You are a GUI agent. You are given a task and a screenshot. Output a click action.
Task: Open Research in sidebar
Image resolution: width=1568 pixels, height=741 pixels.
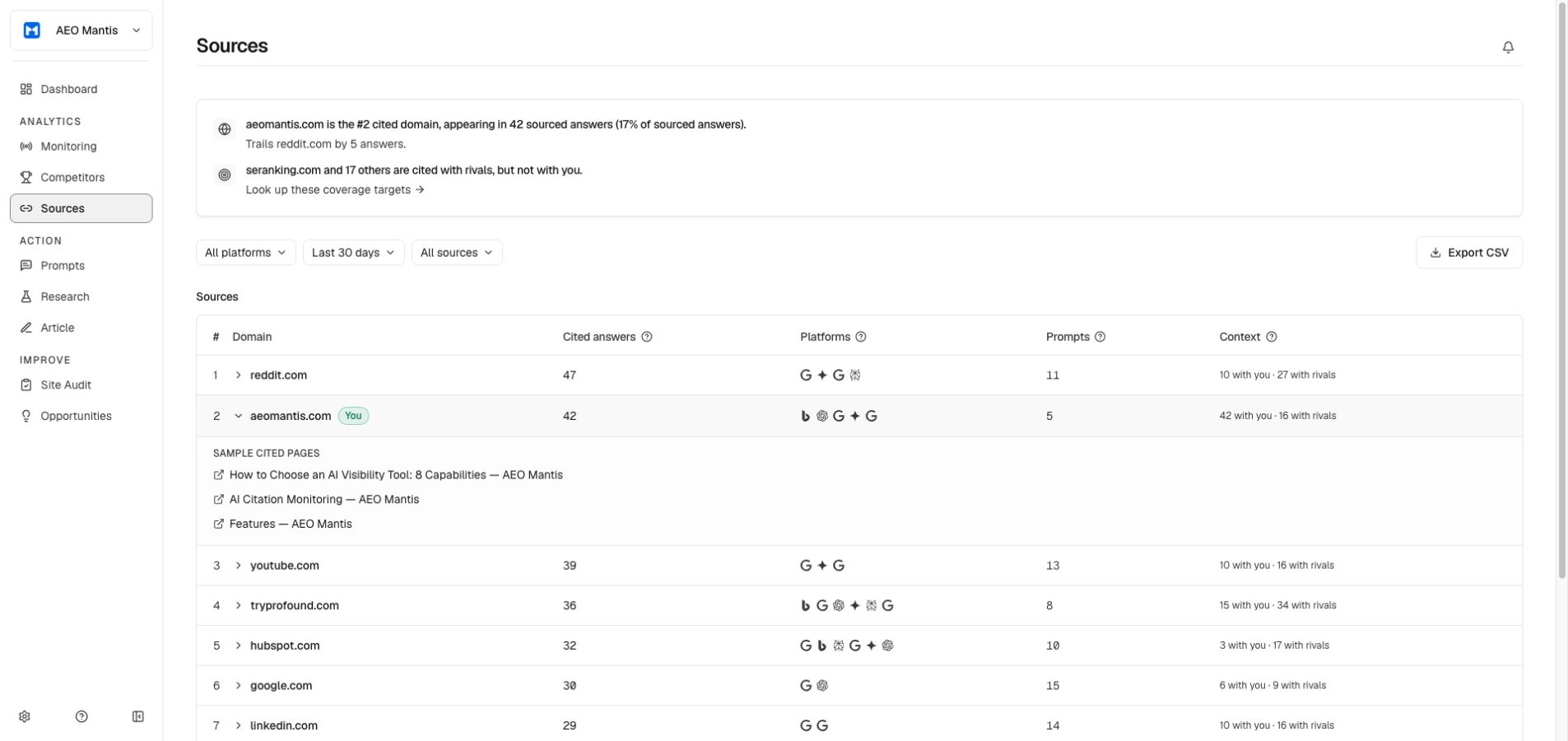(81, 296)
